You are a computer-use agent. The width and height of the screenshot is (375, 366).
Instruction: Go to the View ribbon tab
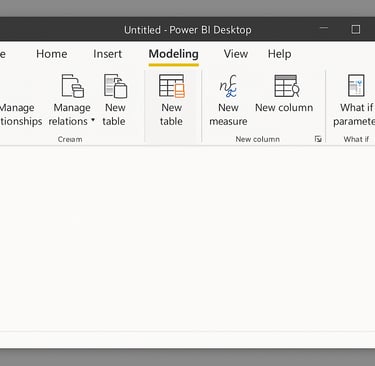pyautogui.click(x=236, y=54)
